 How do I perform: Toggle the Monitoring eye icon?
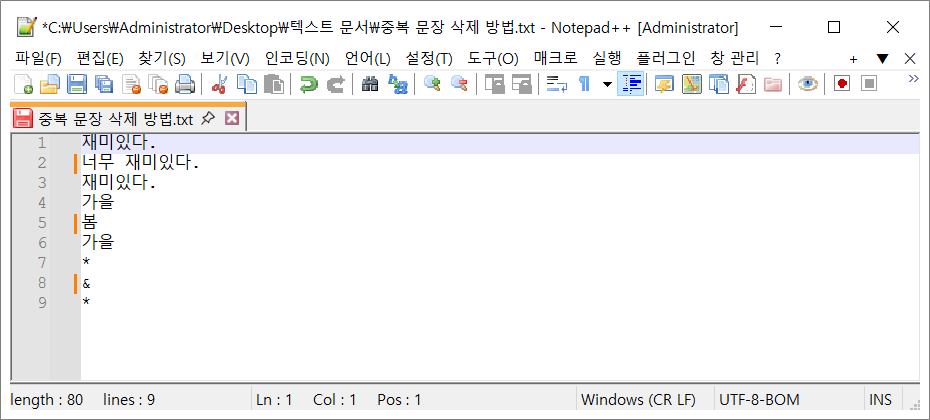click(807, 84)
